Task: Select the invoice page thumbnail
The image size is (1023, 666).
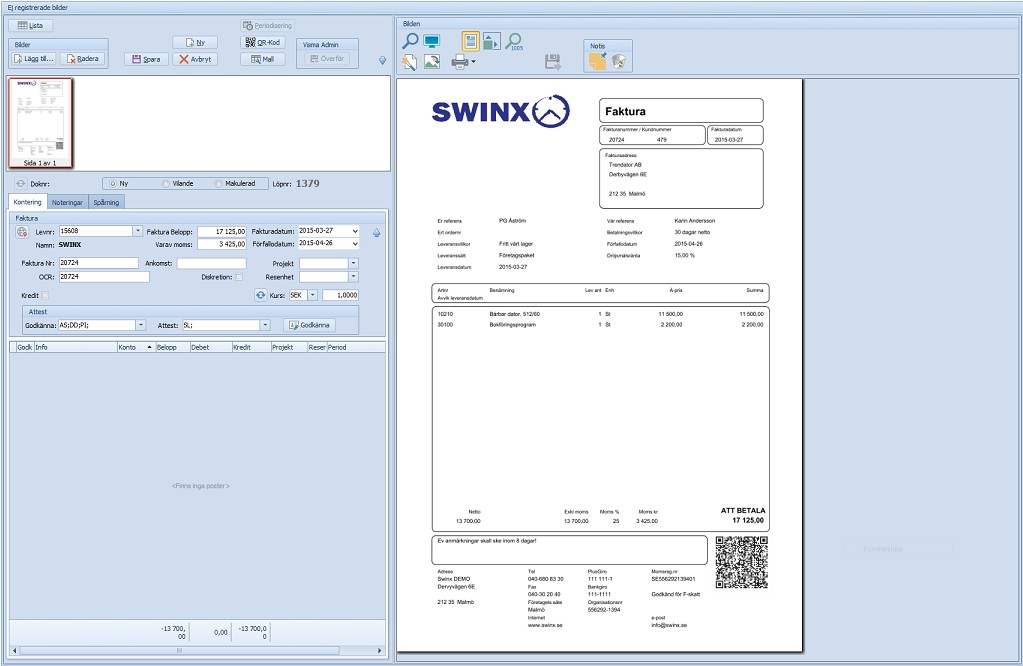Action: click(40, 123)
